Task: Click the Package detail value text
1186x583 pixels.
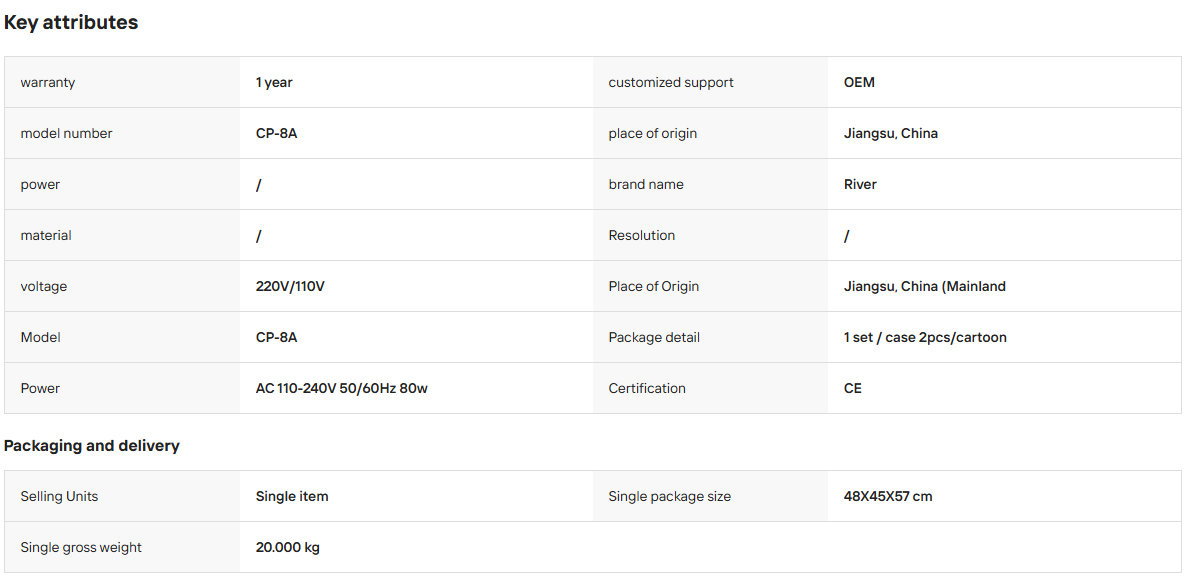Action: [925, 337]
